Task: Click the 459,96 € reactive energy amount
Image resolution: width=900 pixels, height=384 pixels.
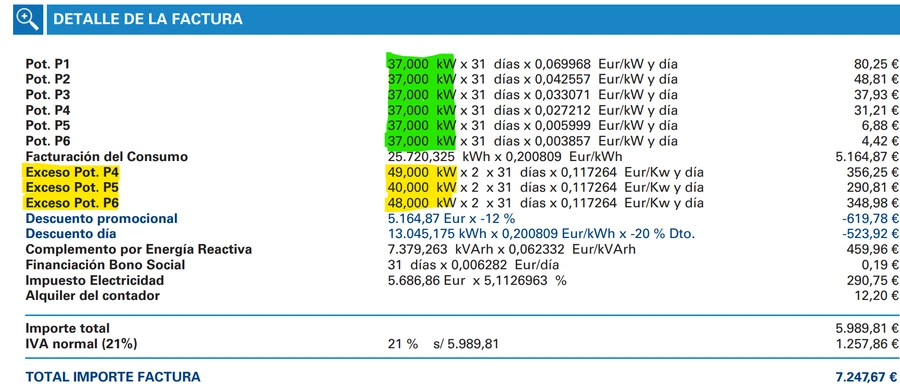Action: point(873,250)
